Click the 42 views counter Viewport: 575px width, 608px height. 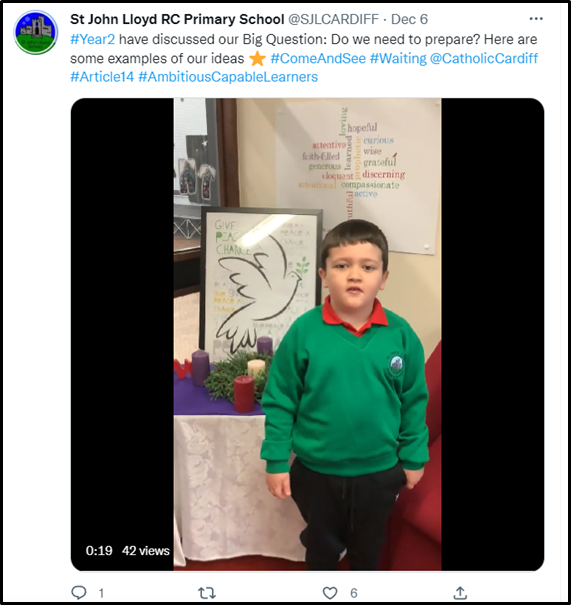[x=147, y=553]
